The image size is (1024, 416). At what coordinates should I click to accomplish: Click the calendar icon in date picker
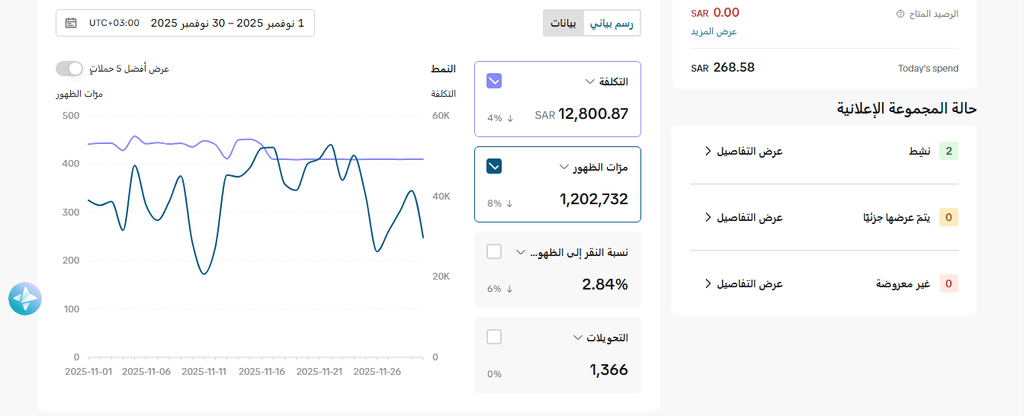(71, 22)
